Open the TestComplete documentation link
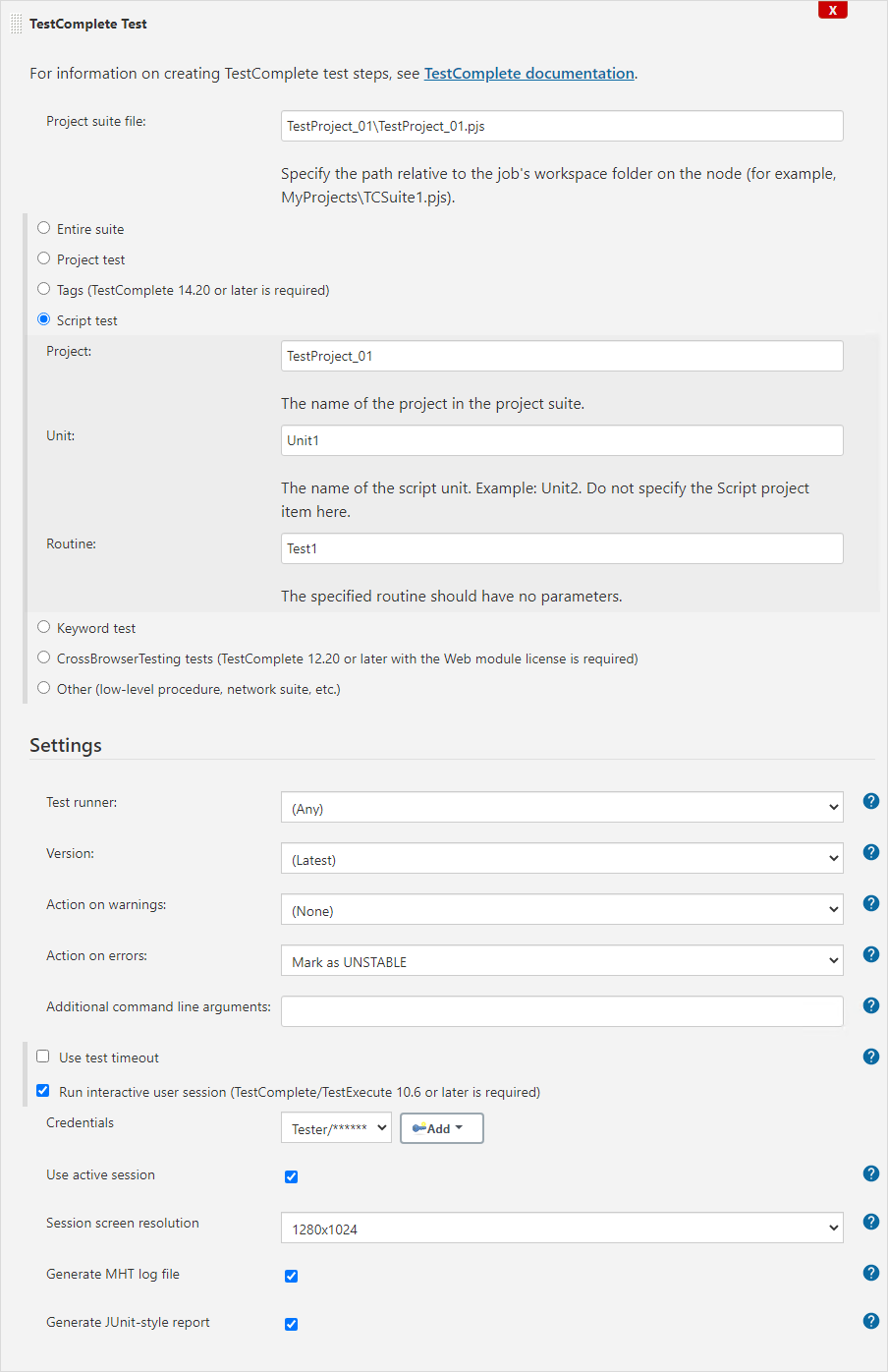The image size is (888, 1372). 528,74
